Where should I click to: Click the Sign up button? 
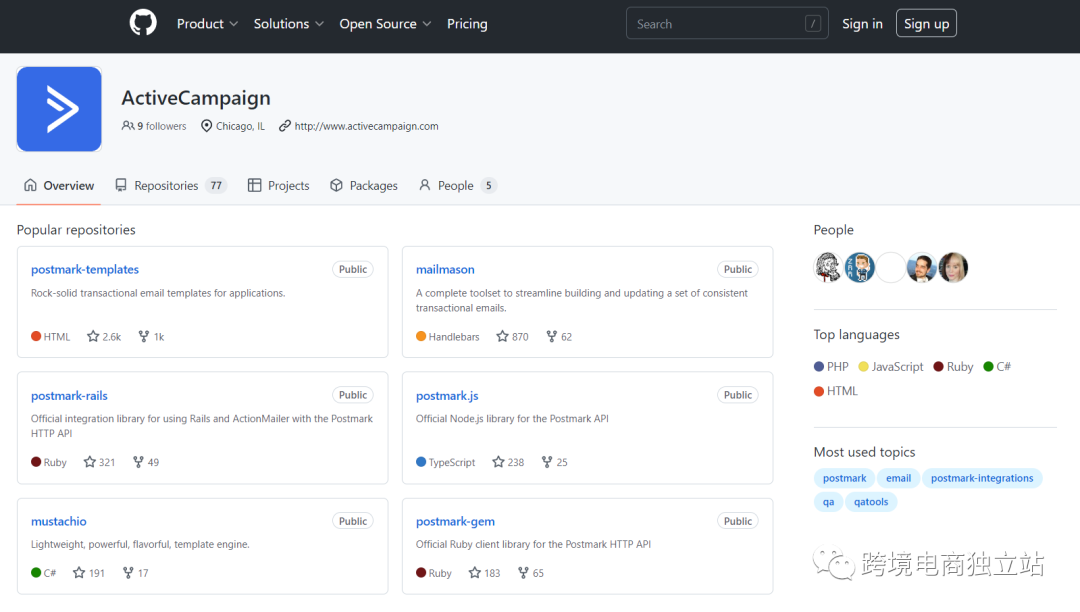[926, 23]
